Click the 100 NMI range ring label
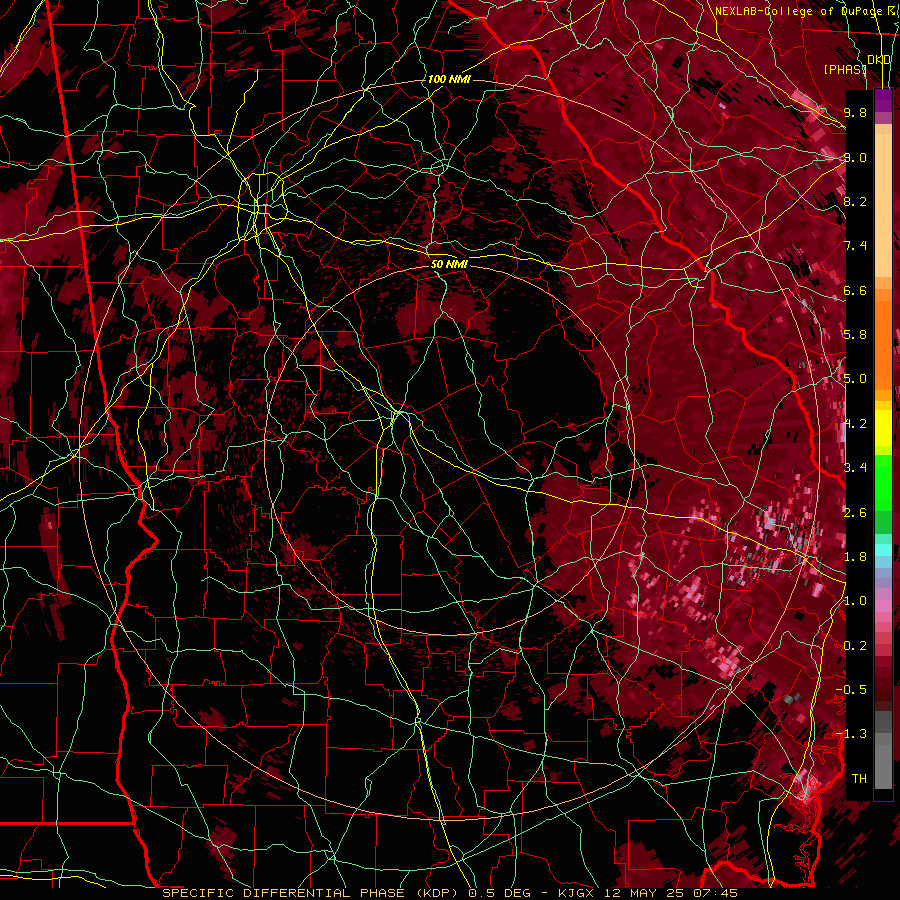 (x=449, y=79)
